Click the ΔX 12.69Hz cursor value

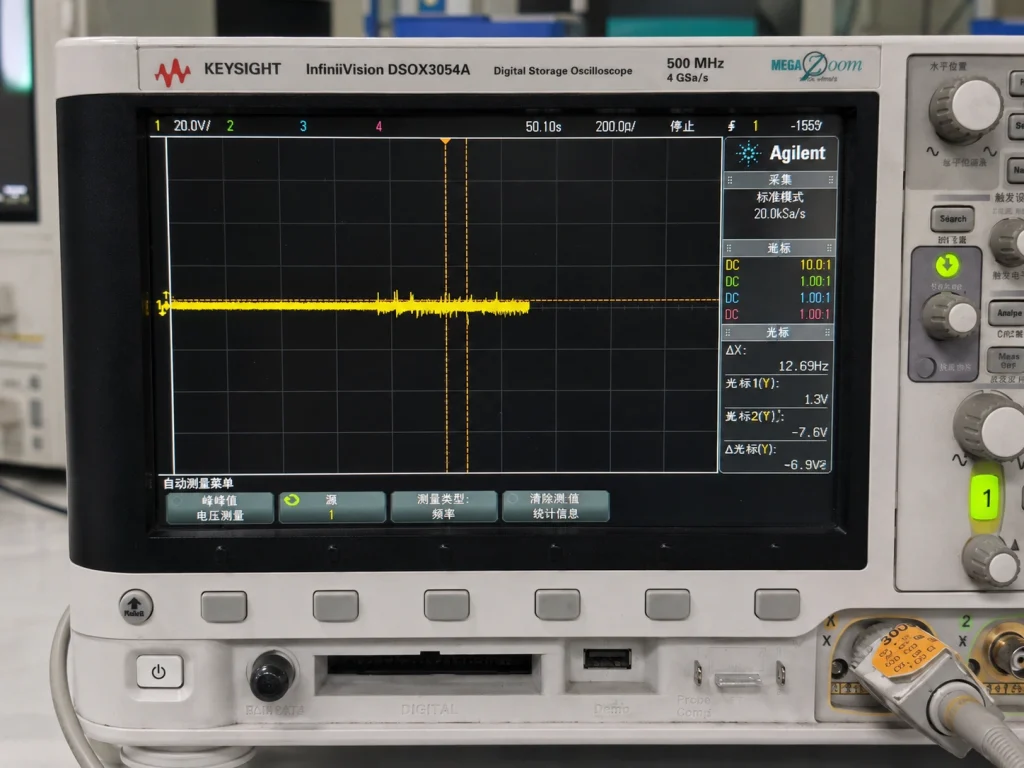pos(803,366)
